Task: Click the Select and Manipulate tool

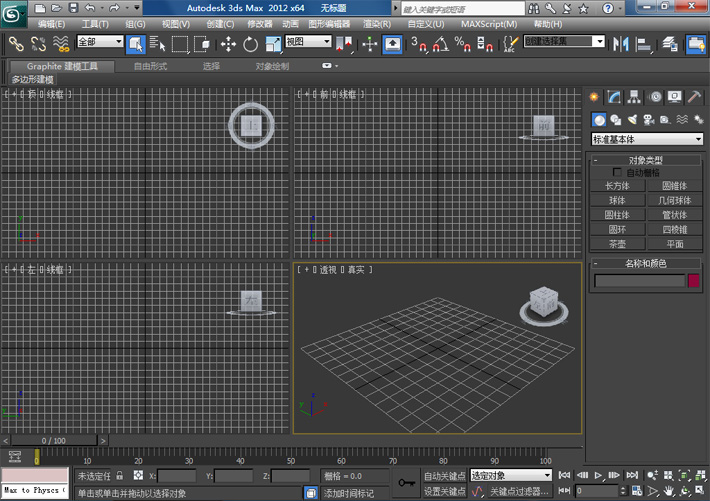Action: [370, 44]
